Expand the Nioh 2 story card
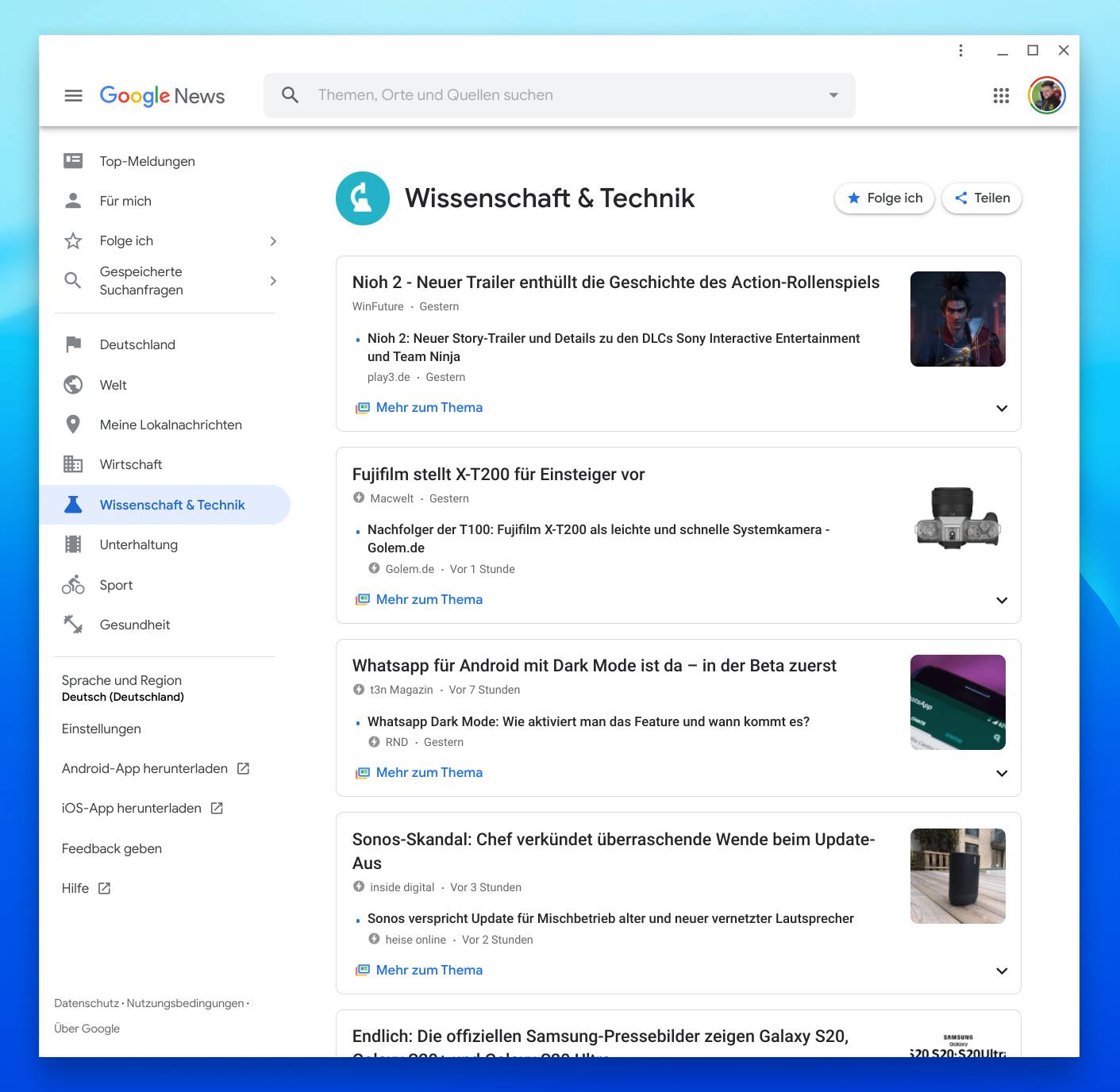 pyautogui.click(x=1002, y=408)
